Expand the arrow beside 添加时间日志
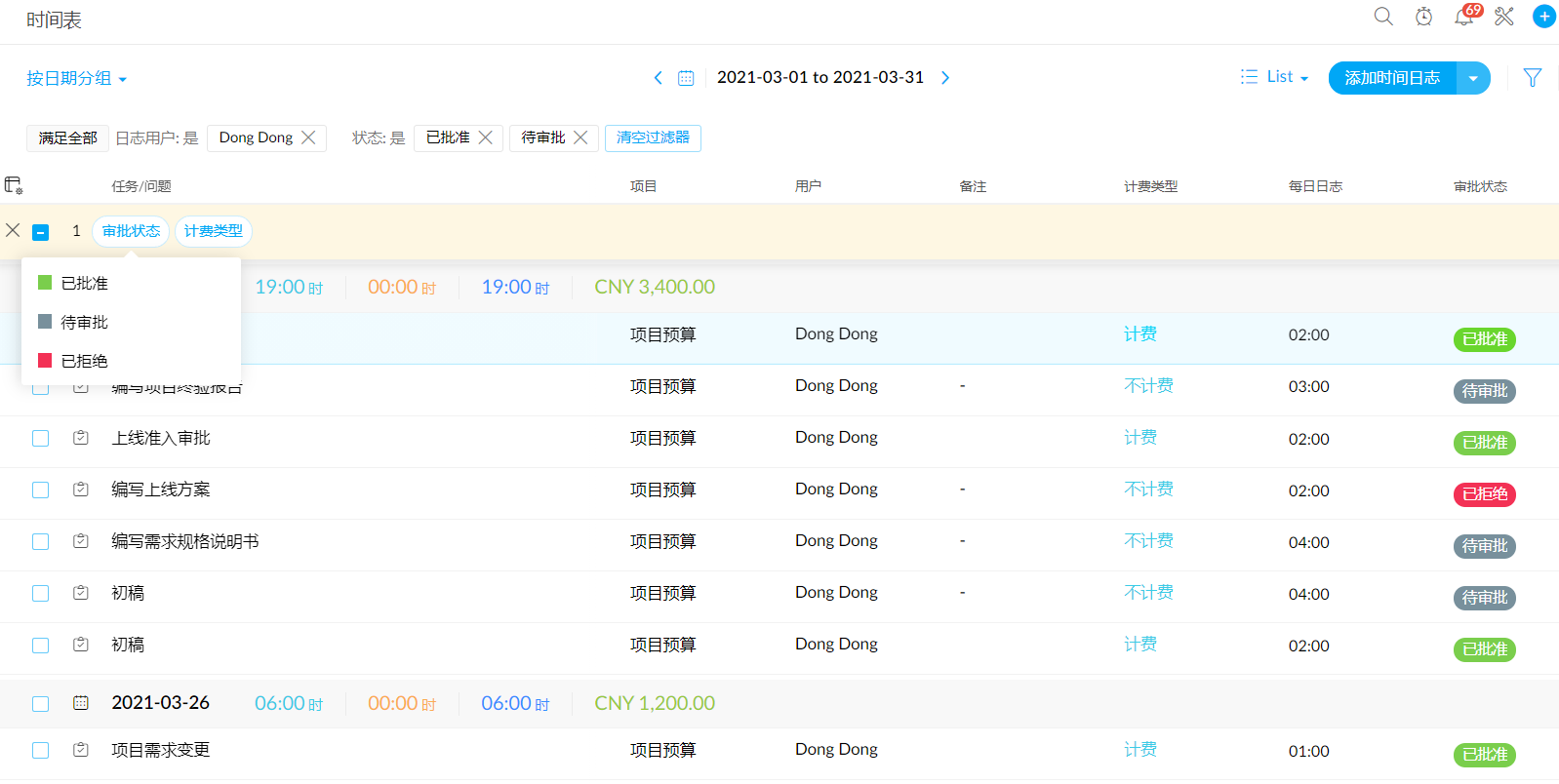This screenshot has height=784, width=1559. click(1472, 78)
